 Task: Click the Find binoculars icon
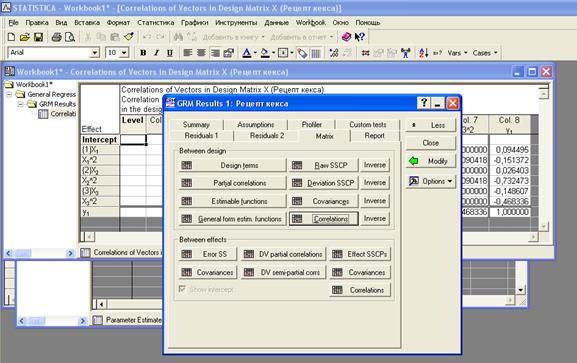(x=178, y=37)
